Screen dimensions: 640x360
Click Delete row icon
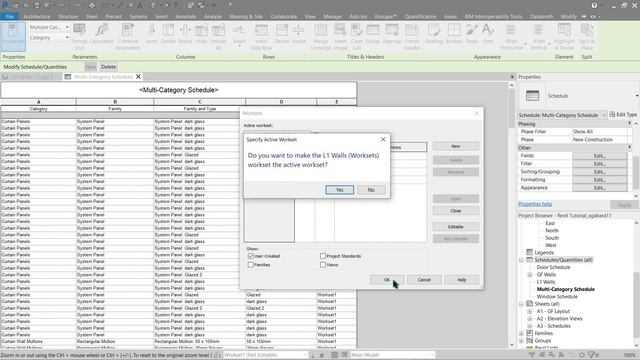[x=282, y=33]
